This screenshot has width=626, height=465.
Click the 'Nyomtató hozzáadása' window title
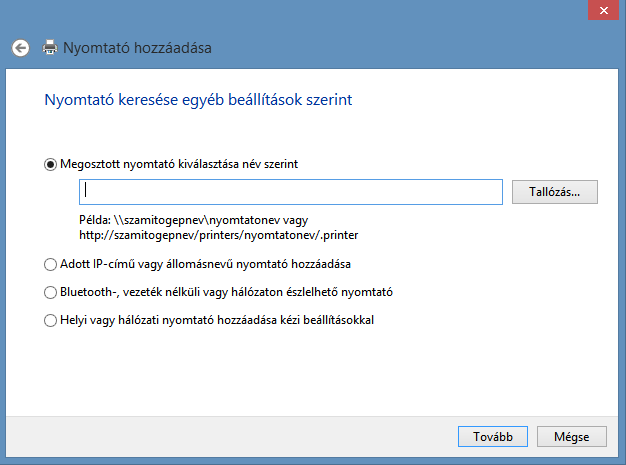coord(137,48)
